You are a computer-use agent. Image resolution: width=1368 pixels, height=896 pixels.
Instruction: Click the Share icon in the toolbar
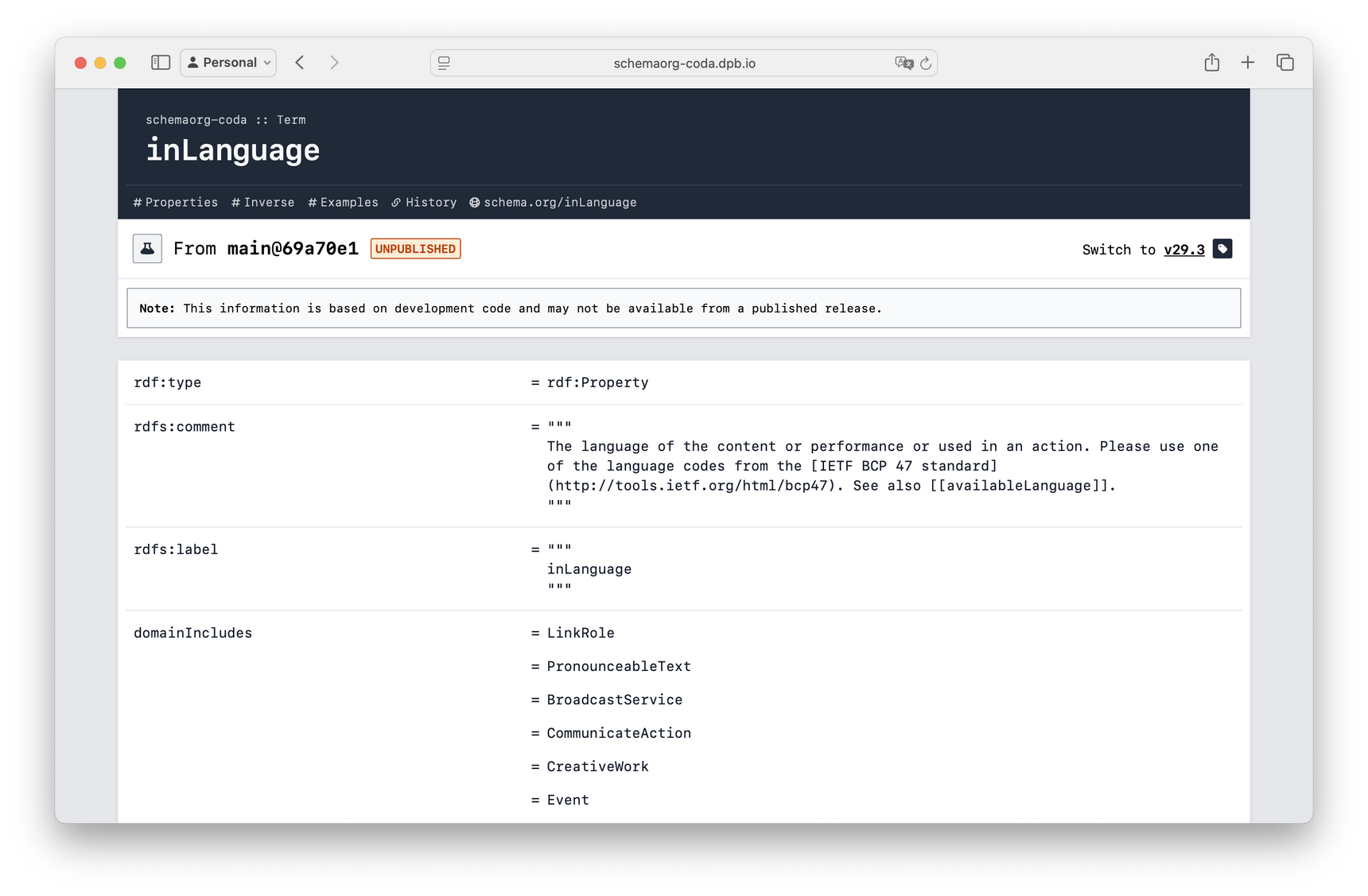pos(1212,61)
